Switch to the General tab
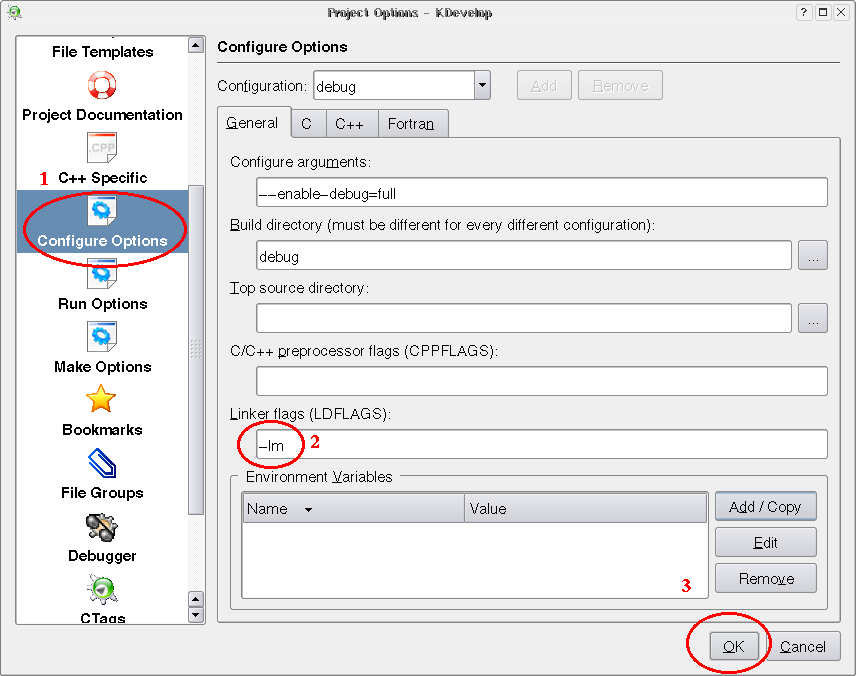The height and width of the screenshot is (676, 856). [252, 123]
